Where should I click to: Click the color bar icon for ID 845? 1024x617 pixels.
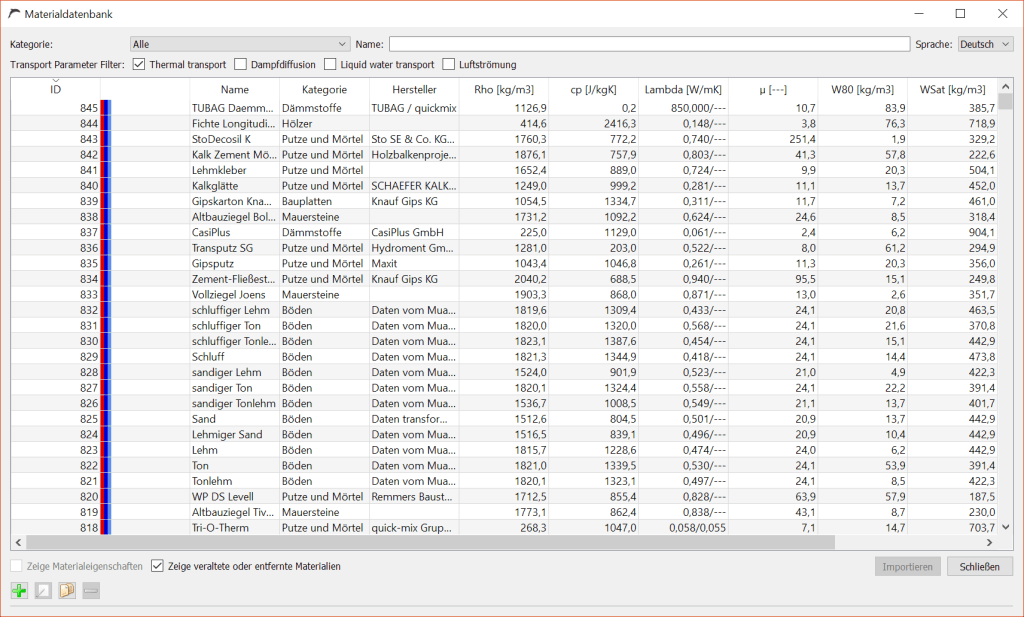click(106, 108)
